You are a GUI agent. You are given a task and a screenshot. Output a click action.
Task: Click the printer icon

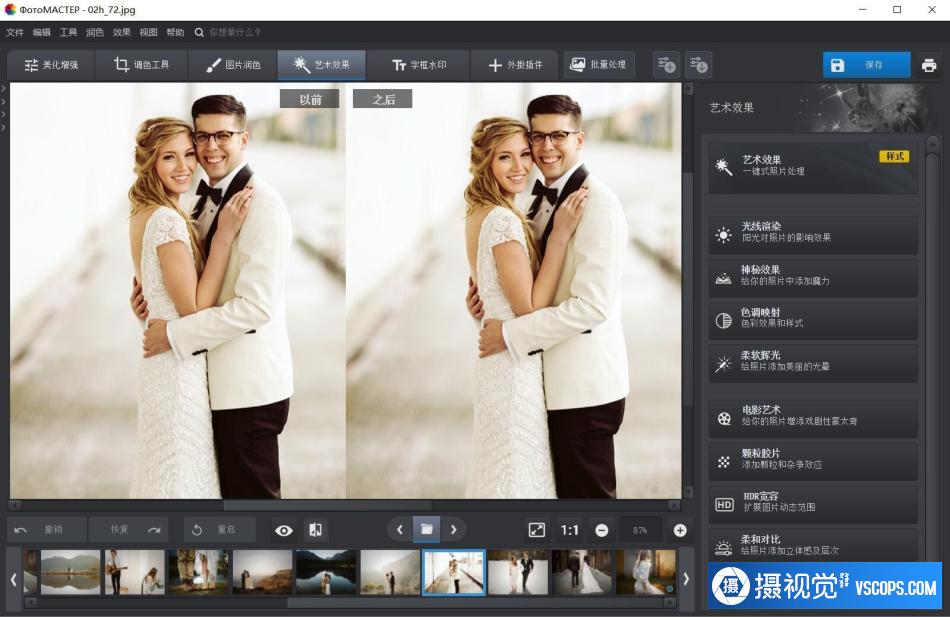tap(929, 65)
